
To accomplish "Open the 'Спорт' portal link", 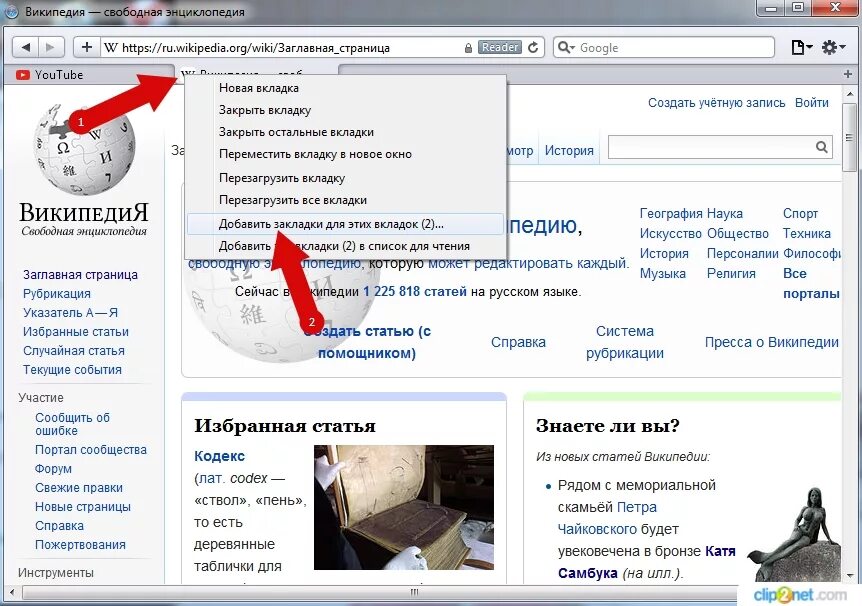I will click(x=800, y=213).
